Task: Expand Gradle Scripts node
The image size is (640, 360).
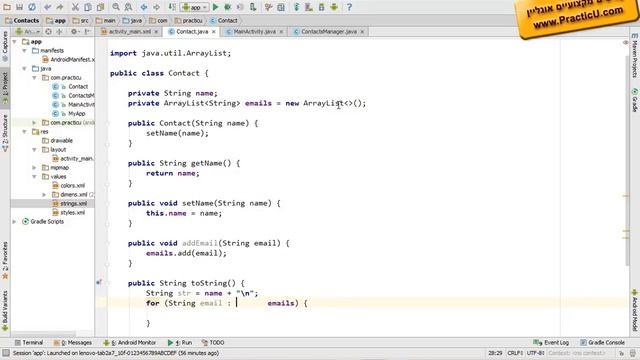Action: 15,221
